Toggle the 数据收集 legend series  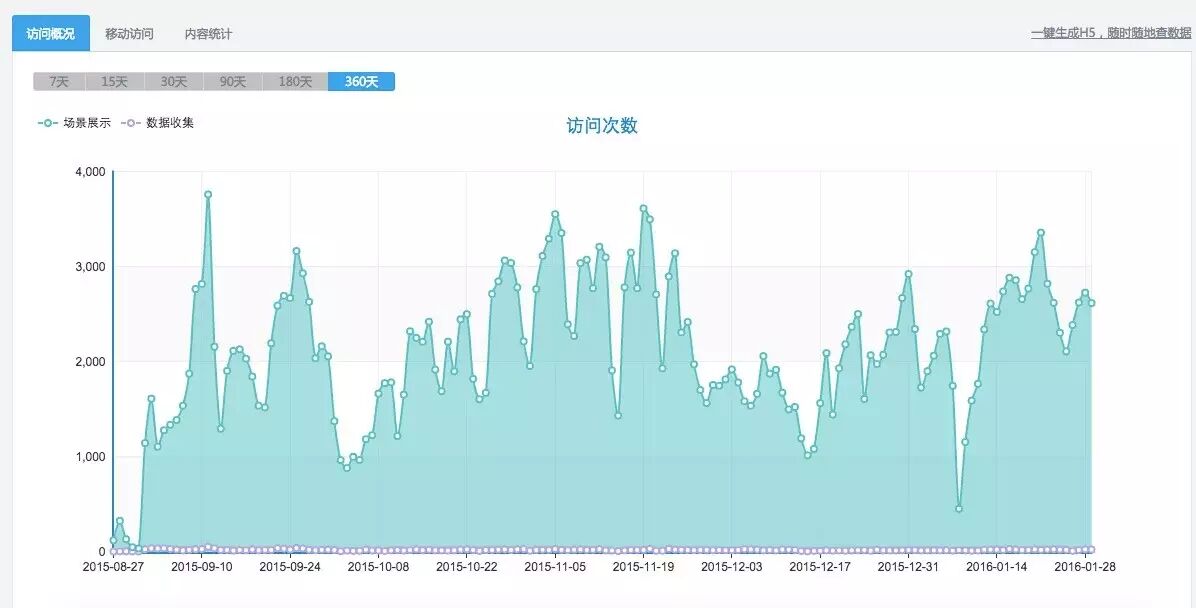point(158,122)
